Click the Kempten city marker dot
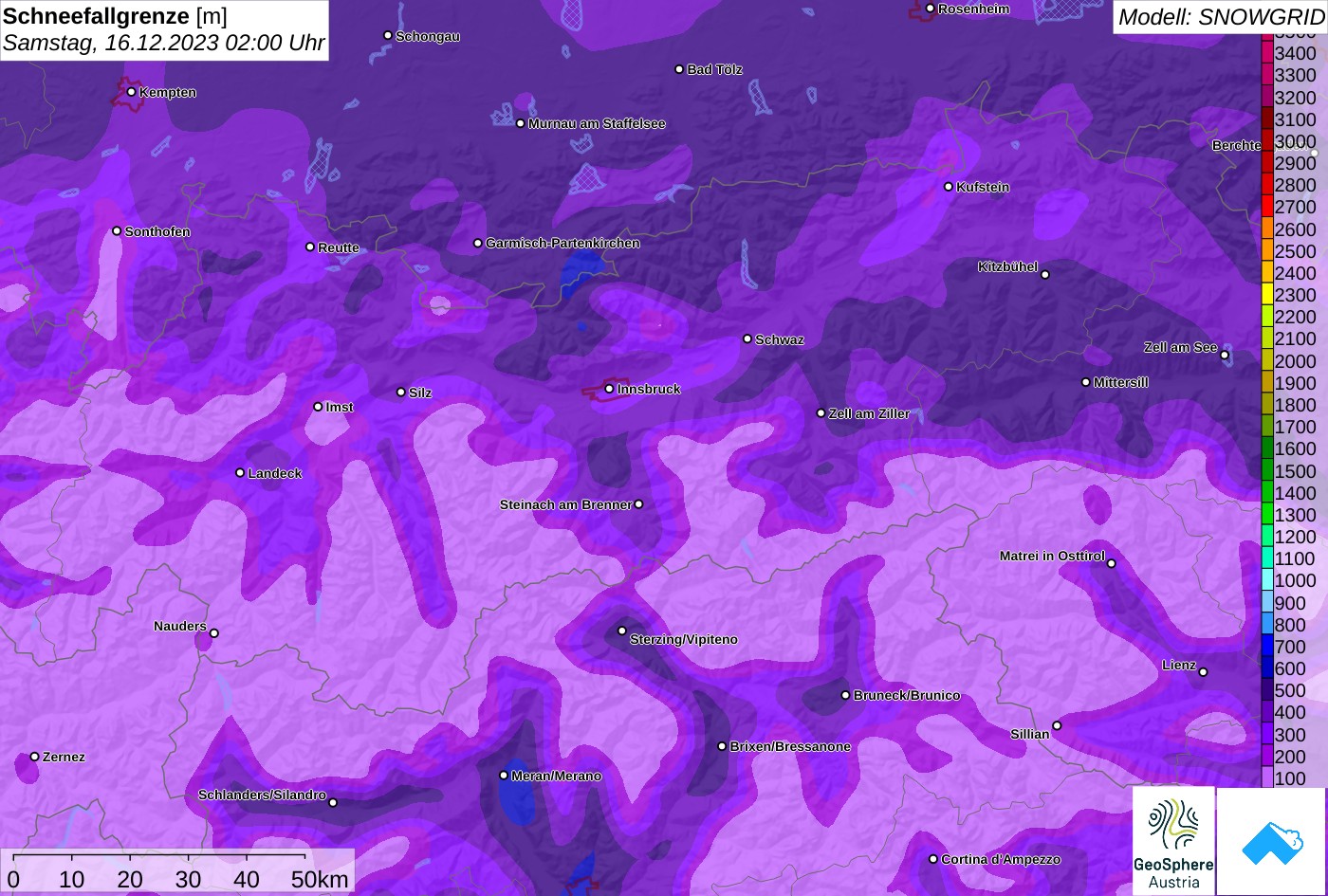The image size is (1328, 896). [x=131, y=92]
